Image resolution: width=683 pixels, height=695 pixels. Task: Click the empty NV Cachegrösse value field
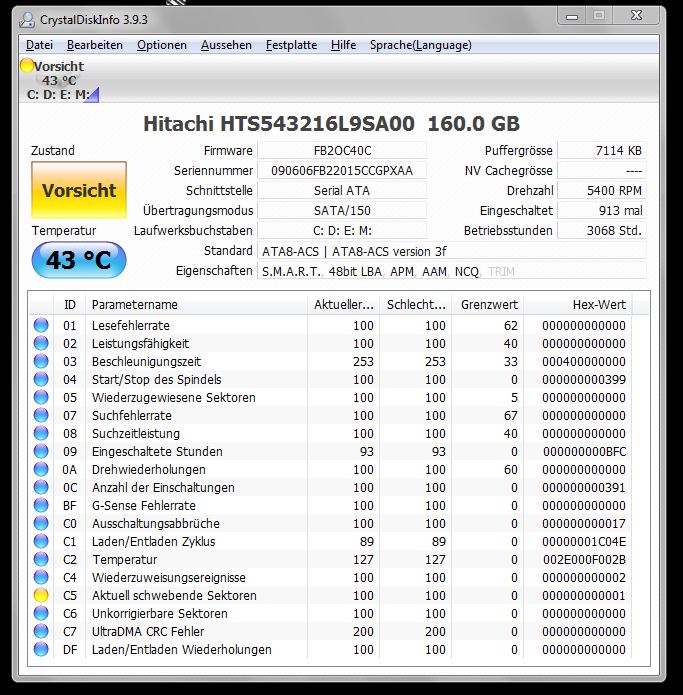click(602, 171)
